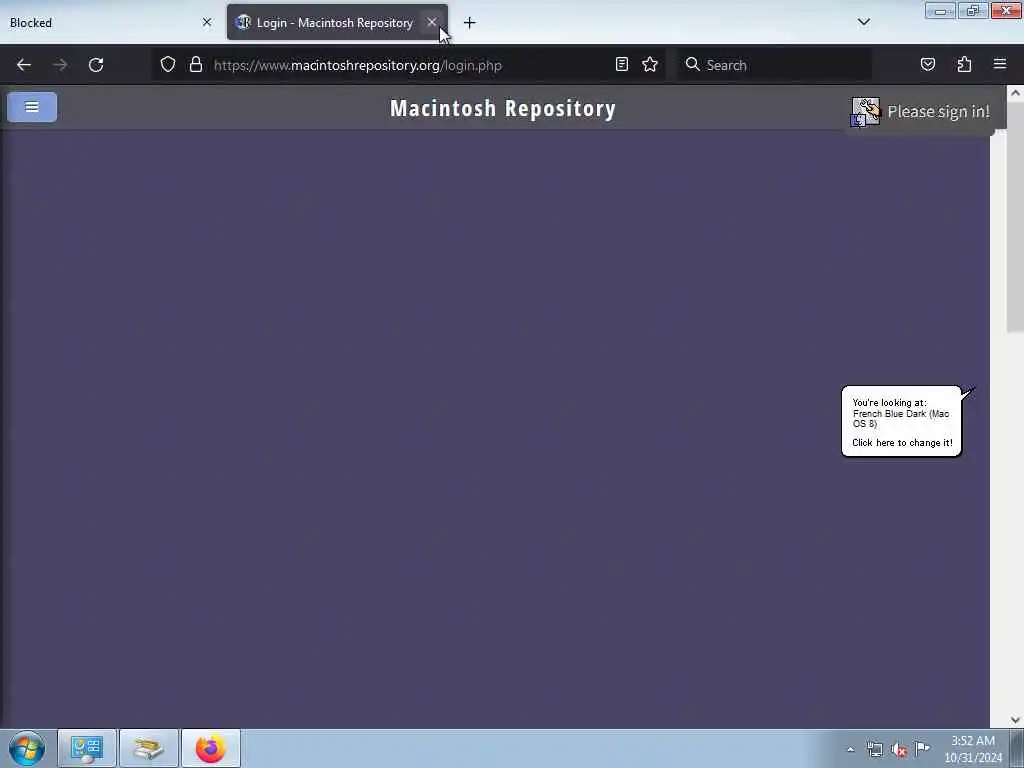Click the search magnifier icon
Screen dimensions: 1024x768
pyautogui.click(x=692, y=64)
